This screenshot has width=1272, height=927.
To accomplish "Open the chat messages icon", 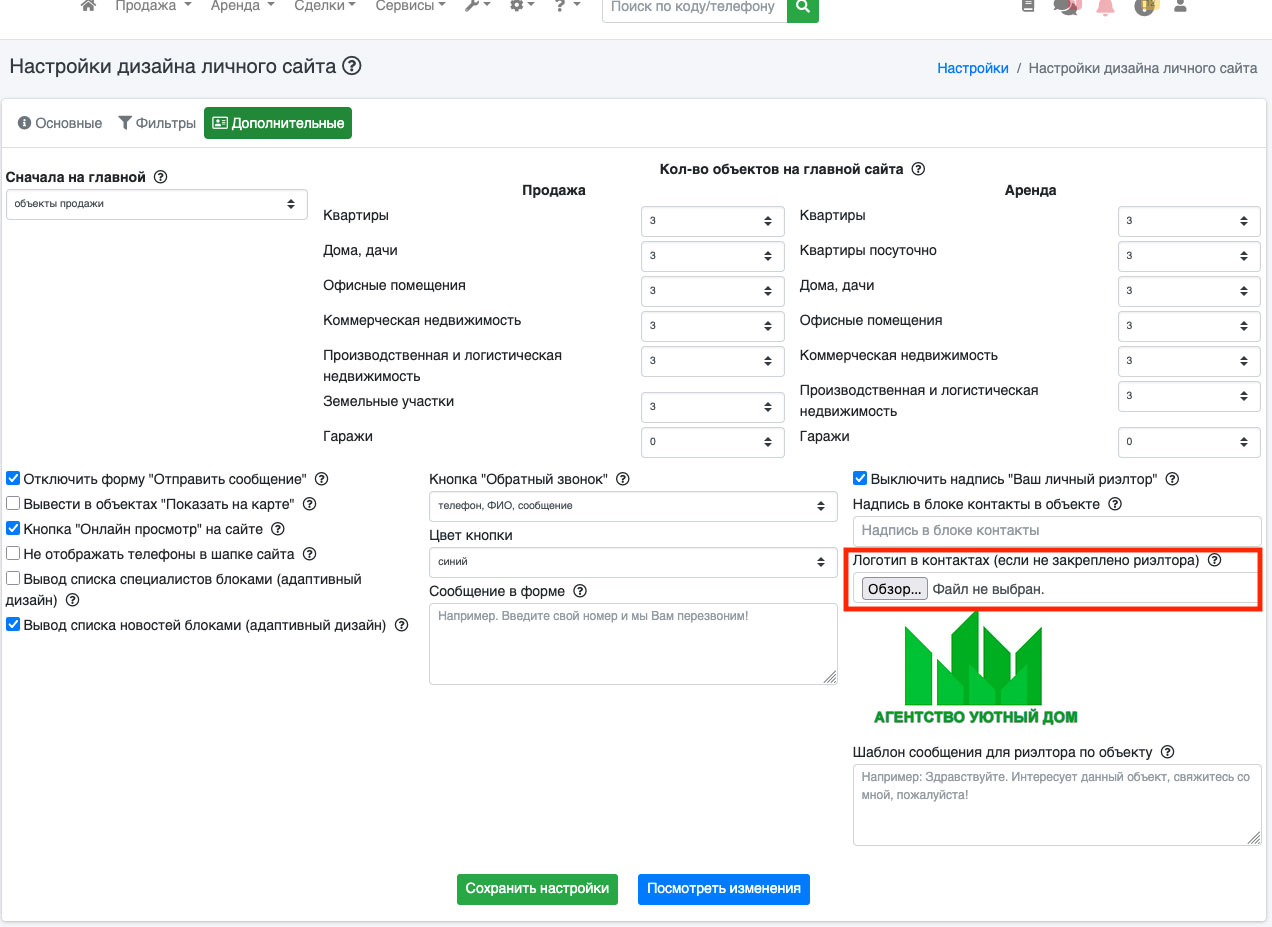I will (x=1066, y=7).
